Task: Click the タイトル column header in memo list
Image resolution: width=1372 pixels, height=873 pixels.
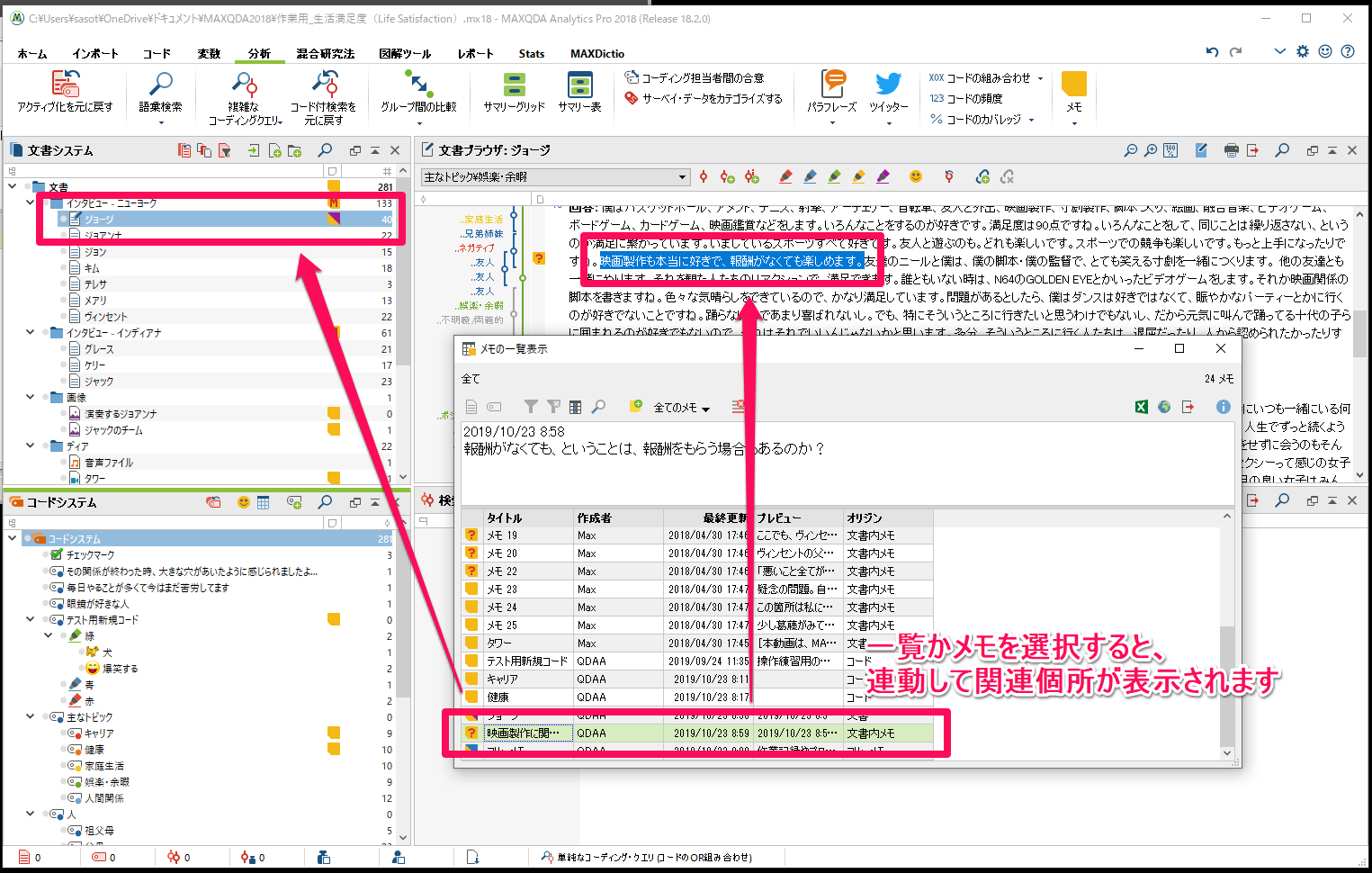Action: point(528,517)
